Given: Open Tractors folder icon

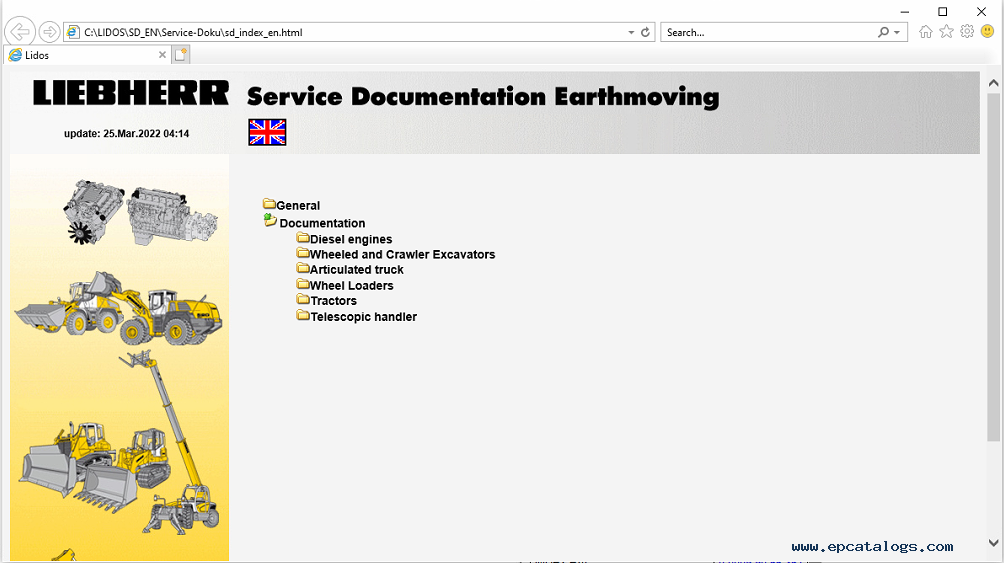Looking at the screenshot, I should [303, 299].
